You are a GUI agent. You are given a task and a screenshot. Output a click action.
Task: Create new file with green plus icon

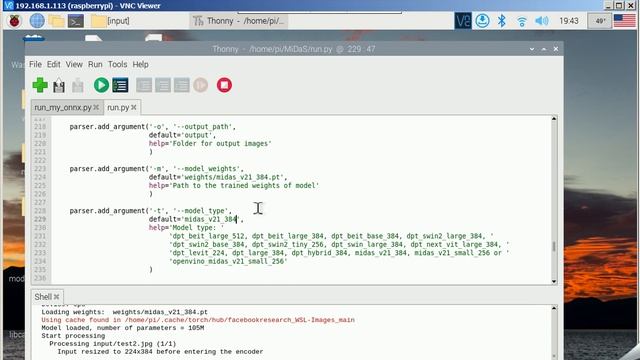40,85
